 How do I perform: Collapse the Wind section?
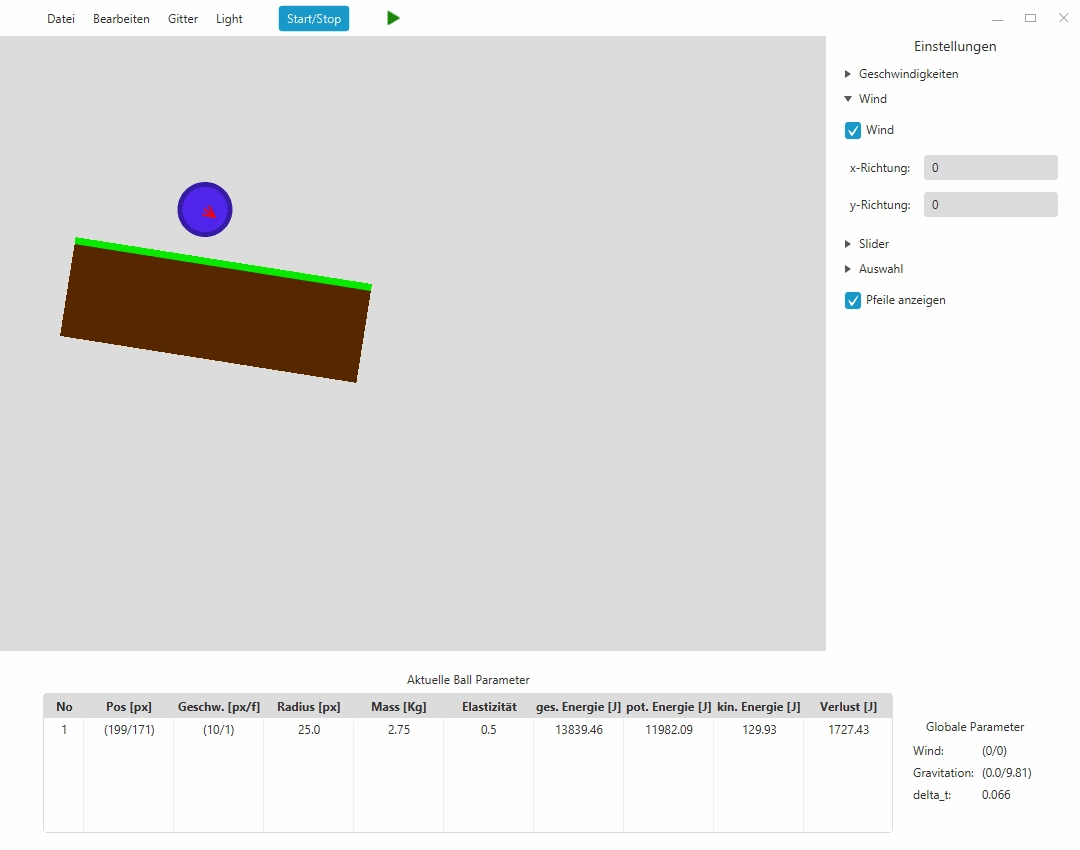coord(866,99)
